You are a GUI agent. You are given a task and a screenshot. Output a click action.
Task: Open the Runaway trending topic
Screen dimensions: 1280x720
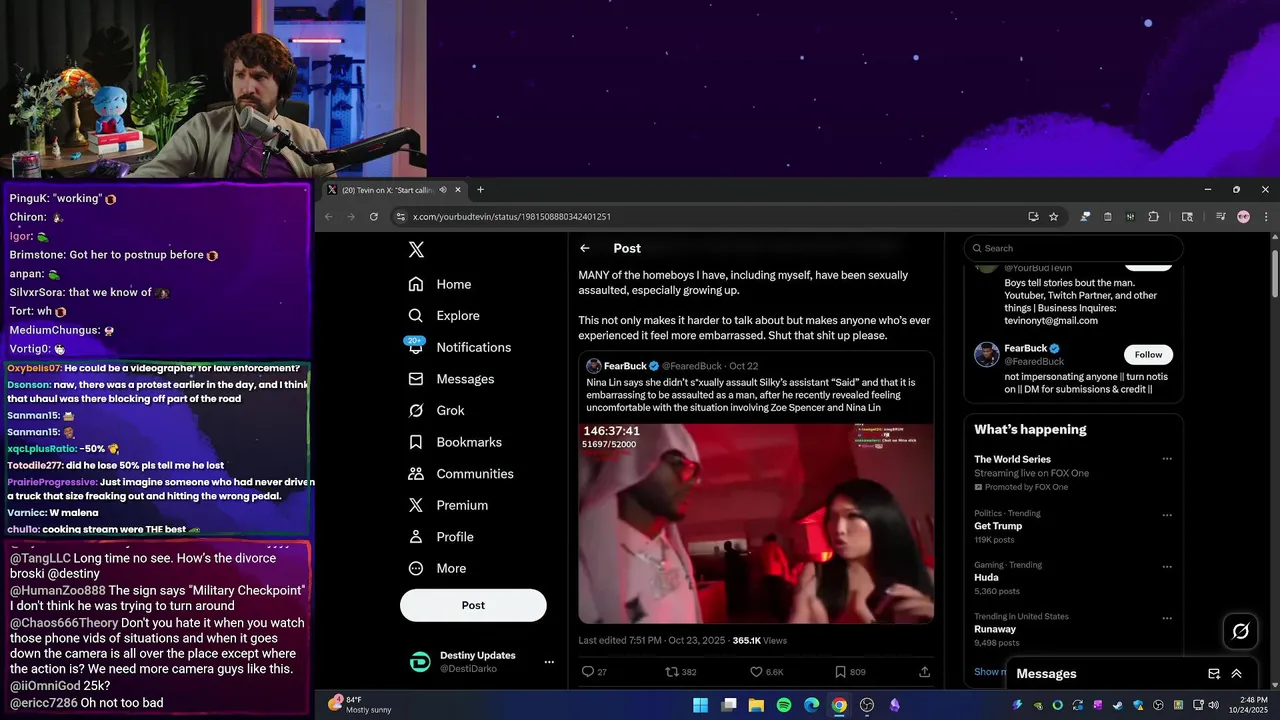(x=995, y=629)
